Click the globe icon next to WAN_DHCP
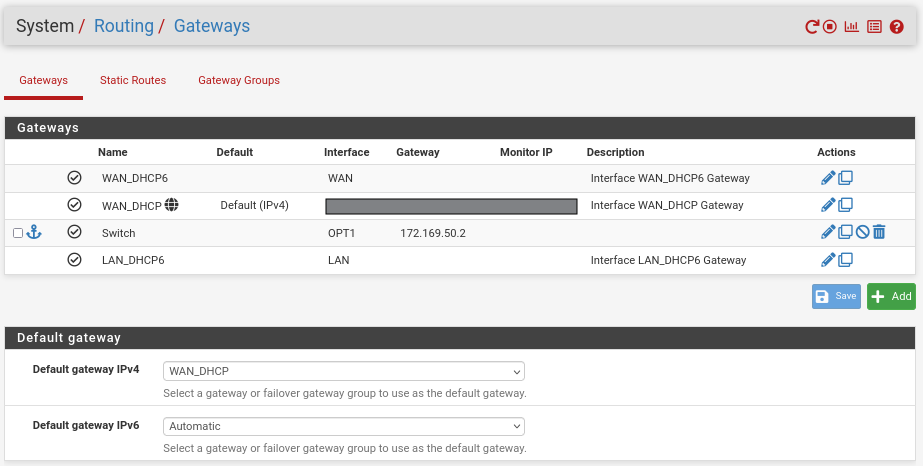The image size is (923, 466). pyautogui.click(x=171, y=205)
